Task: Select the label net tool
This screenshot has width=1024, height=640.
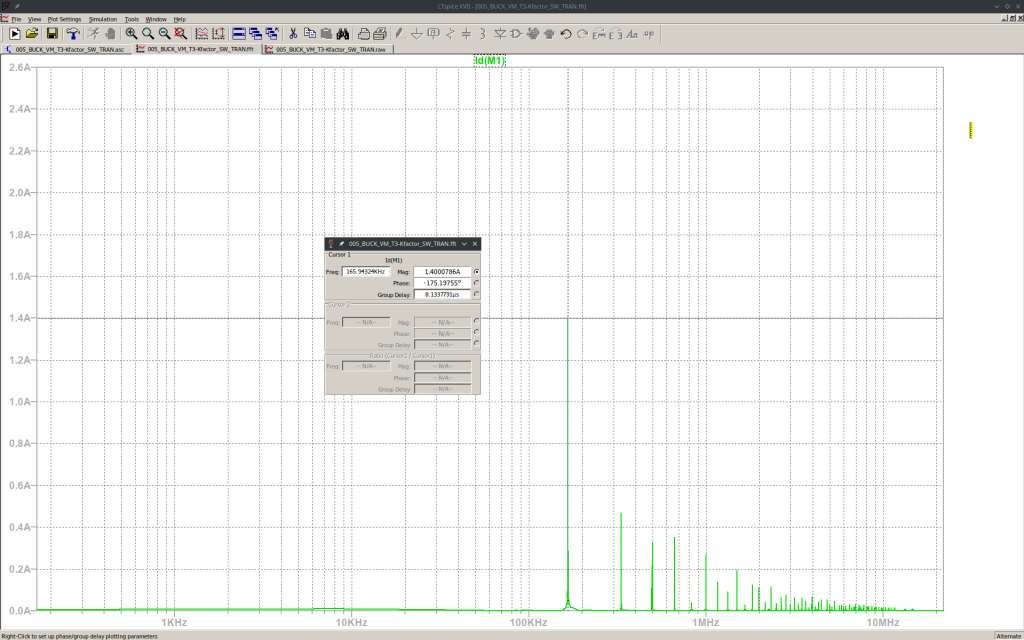Action: point(433,33)
